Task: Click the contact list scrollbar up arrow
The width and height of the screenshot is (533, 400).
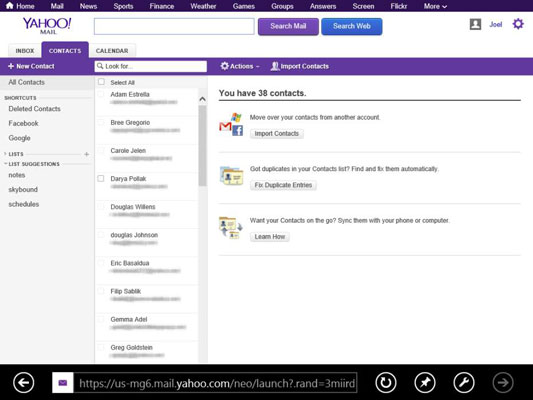Action: 202,99
